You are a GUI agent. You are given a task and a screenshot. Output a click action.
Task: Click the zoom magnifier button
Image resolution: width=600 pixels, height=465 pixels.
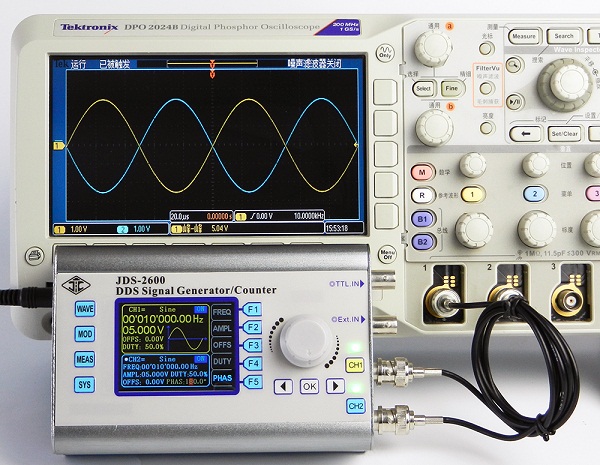coord(514,65)
